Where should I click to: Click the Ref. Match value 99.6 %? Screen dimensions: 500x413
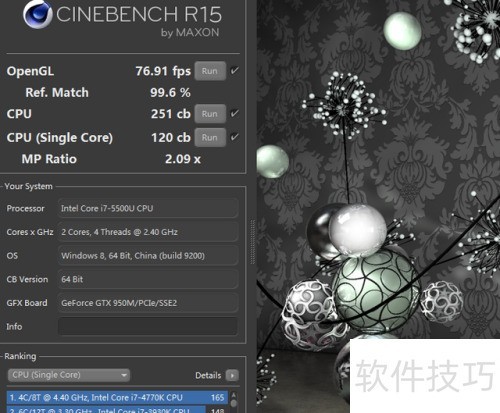coord(170,92)
